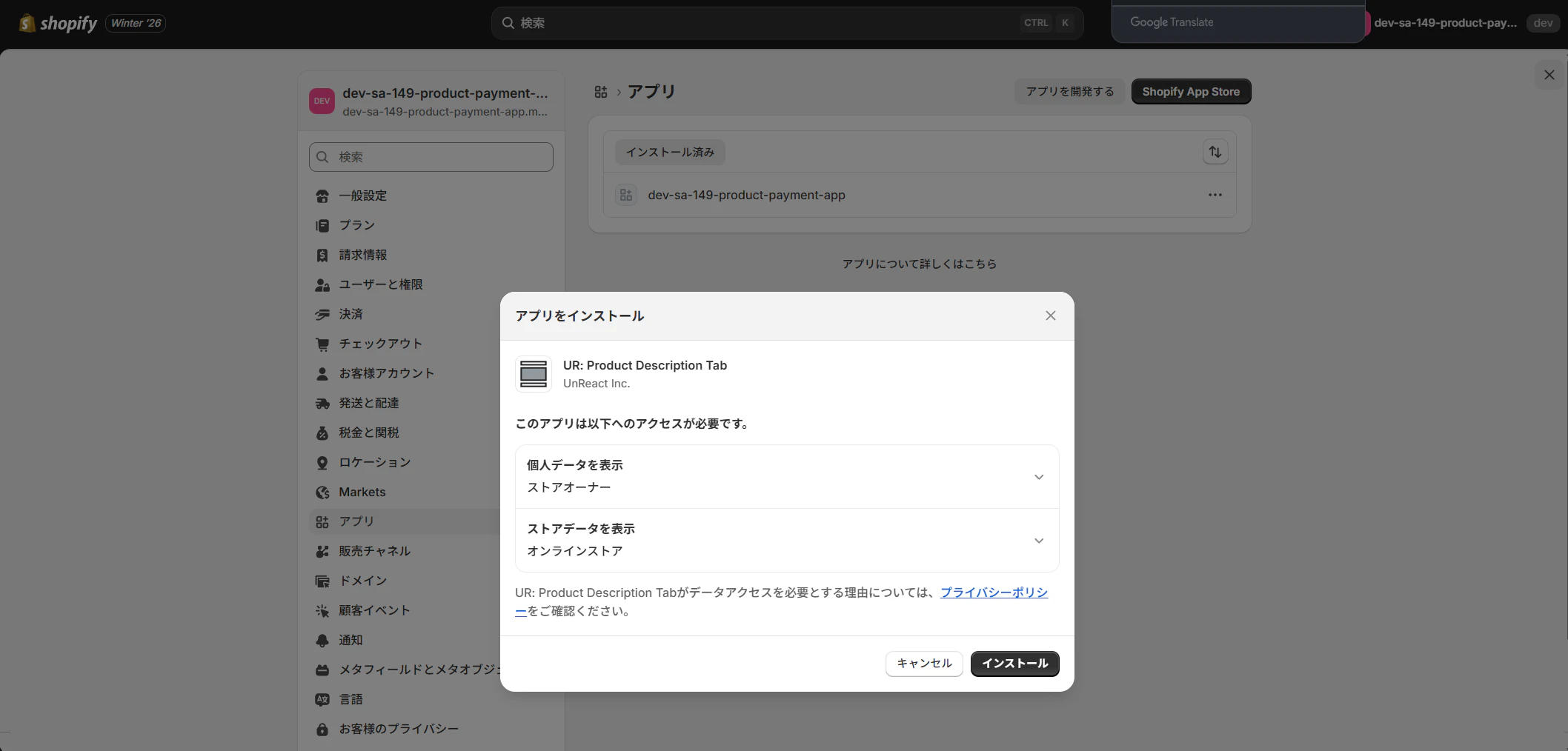1568x751 pixels.
Task: Select 請求情報 menu label
Action: 363,255
